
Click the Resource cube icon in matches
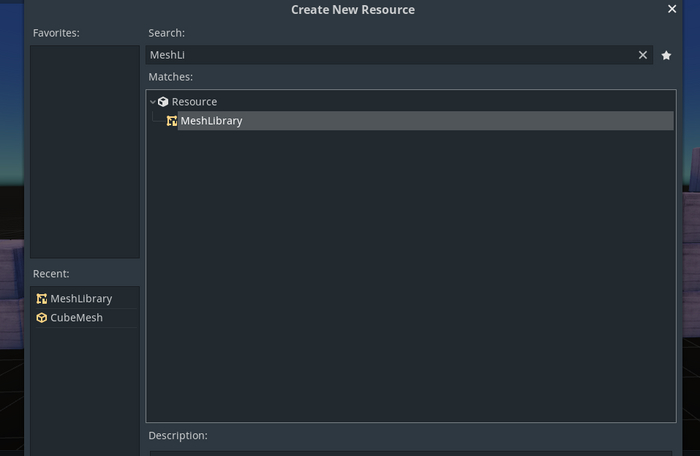tap(163, 102)
